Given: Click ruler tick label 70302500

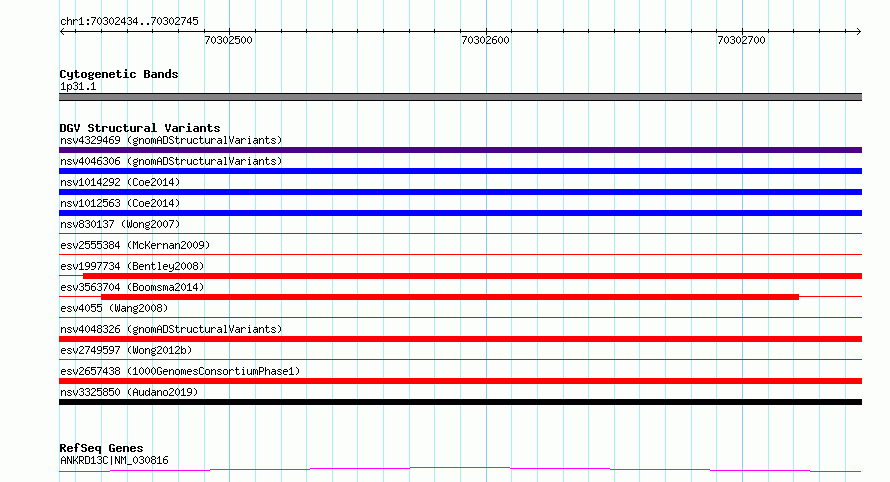Looking at the screenshot, I should tap(229, 40).
